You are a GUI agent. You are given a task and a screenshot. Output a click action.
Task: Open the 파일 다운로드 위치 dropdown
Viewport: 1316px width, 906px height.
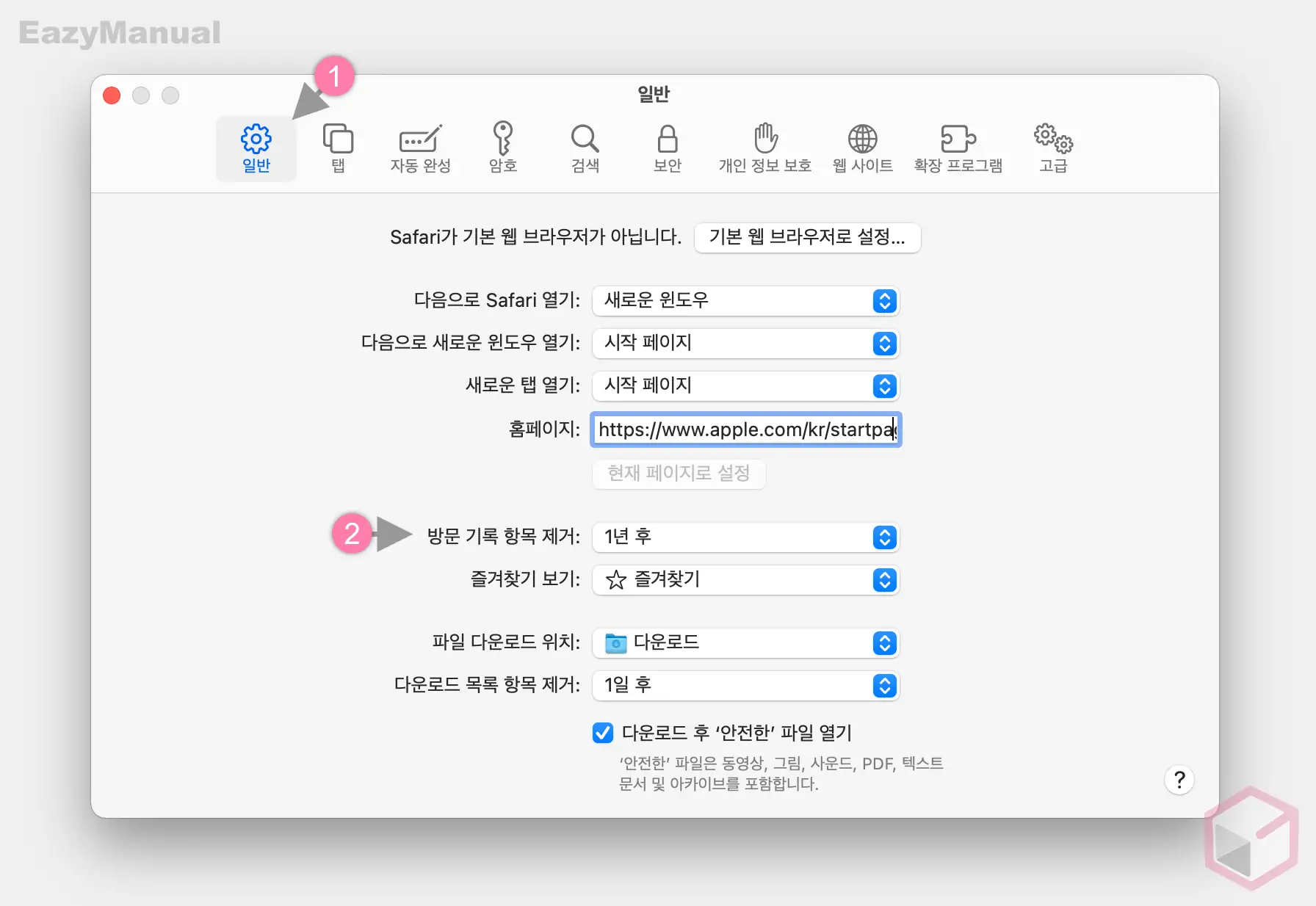[745, 642]
